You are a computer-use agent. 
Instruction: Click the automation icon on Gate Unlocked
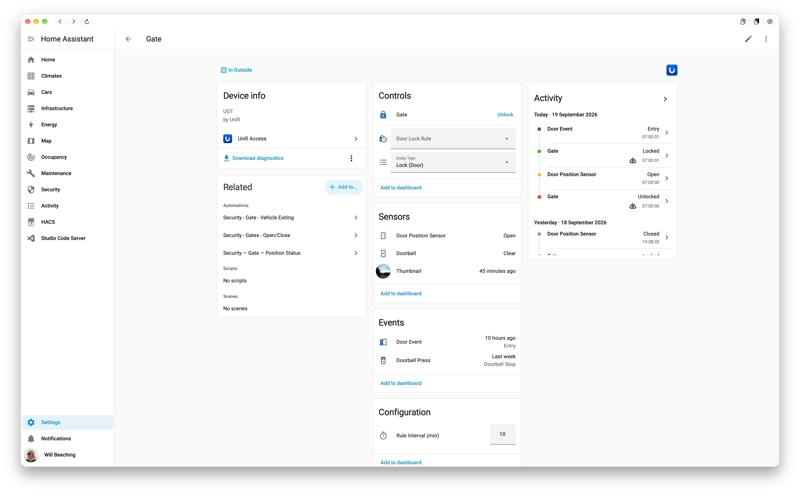point(633,206)
